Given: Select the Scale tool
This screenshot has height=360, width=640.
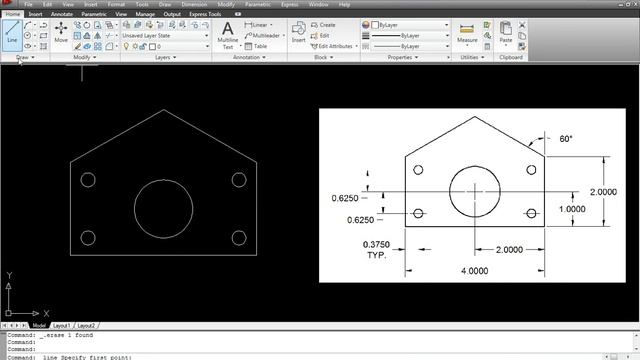Looking at the screenshot, I should pyautogui.click(x=77, y=36).
